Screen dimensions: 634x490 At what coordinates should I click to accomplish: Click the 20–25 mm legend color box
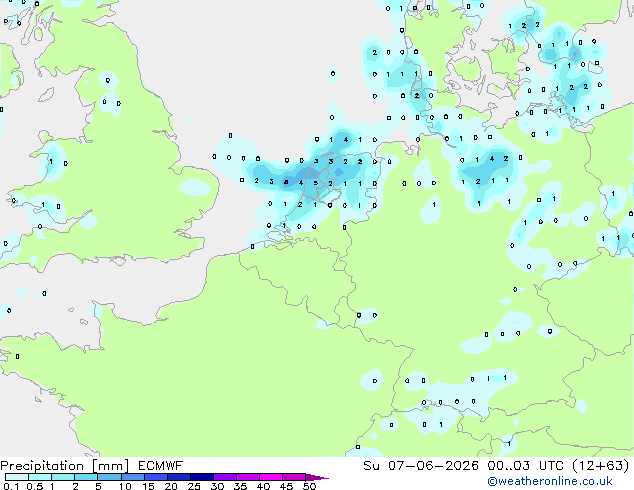pyautogui.click(x=179, y=477)
